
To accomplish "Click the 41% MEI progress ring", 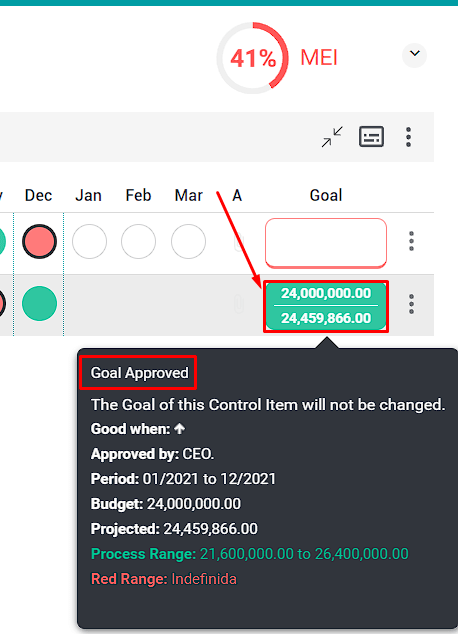I will 253,58.
